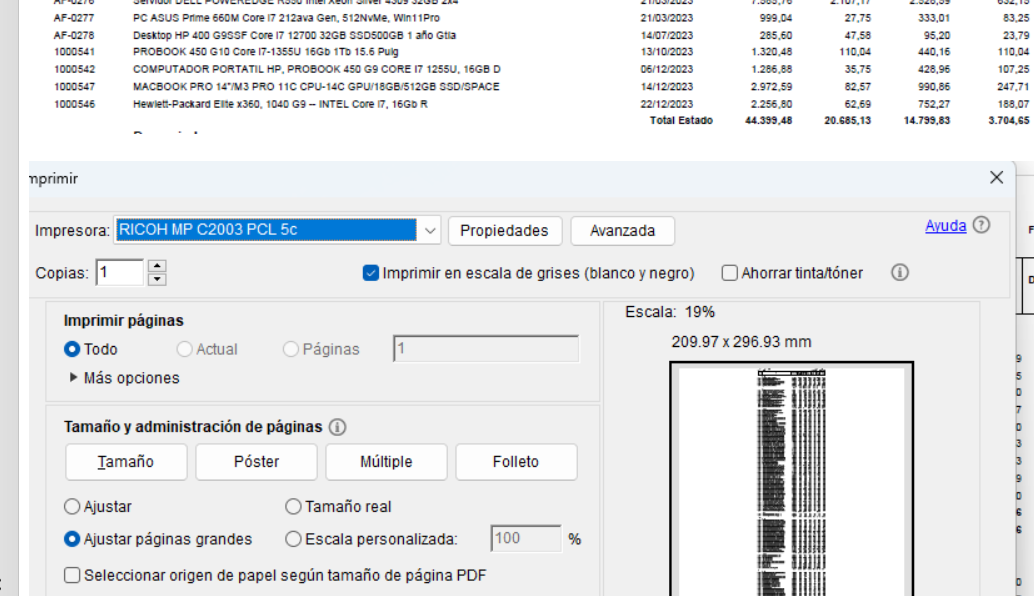Click the Avanzada button
Image resolution: width=1034 pixels, height=596 pixels.
622,230
